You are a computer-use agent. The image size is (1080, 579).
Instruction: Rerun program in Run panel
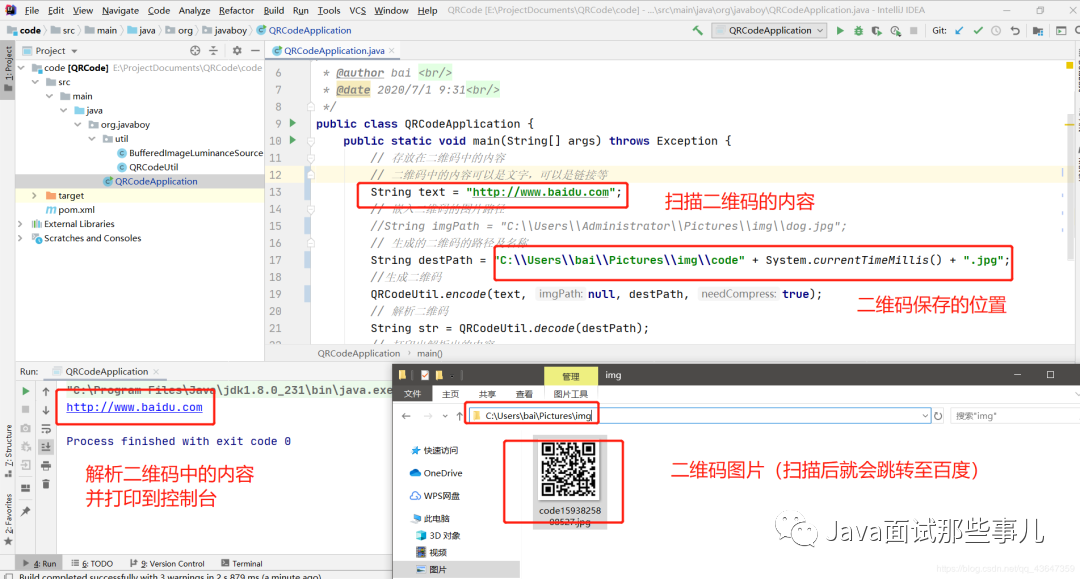(x=25, y=391)
